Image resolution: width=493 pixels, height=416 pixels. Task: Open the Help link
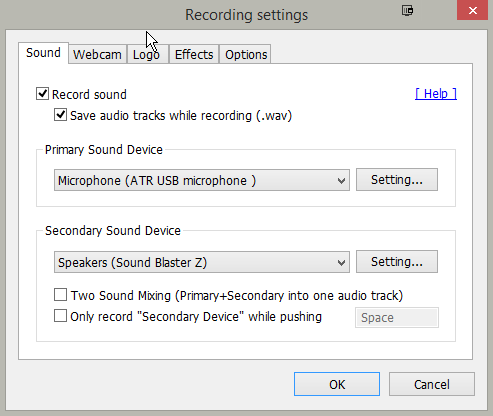coord(436,94)
